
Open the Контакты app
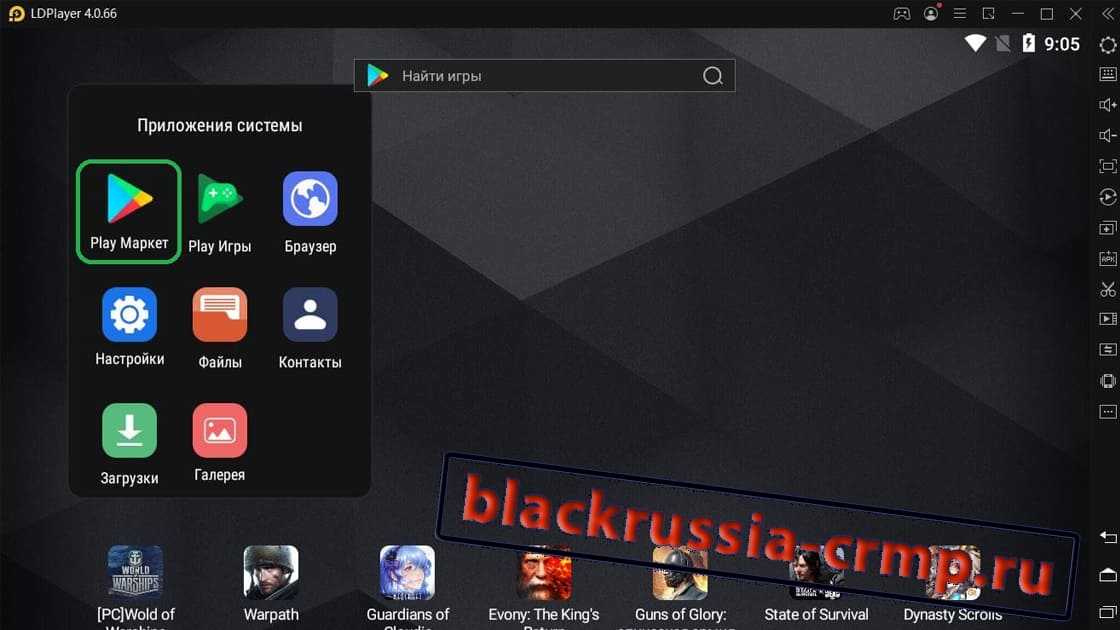tap(310, 326)
